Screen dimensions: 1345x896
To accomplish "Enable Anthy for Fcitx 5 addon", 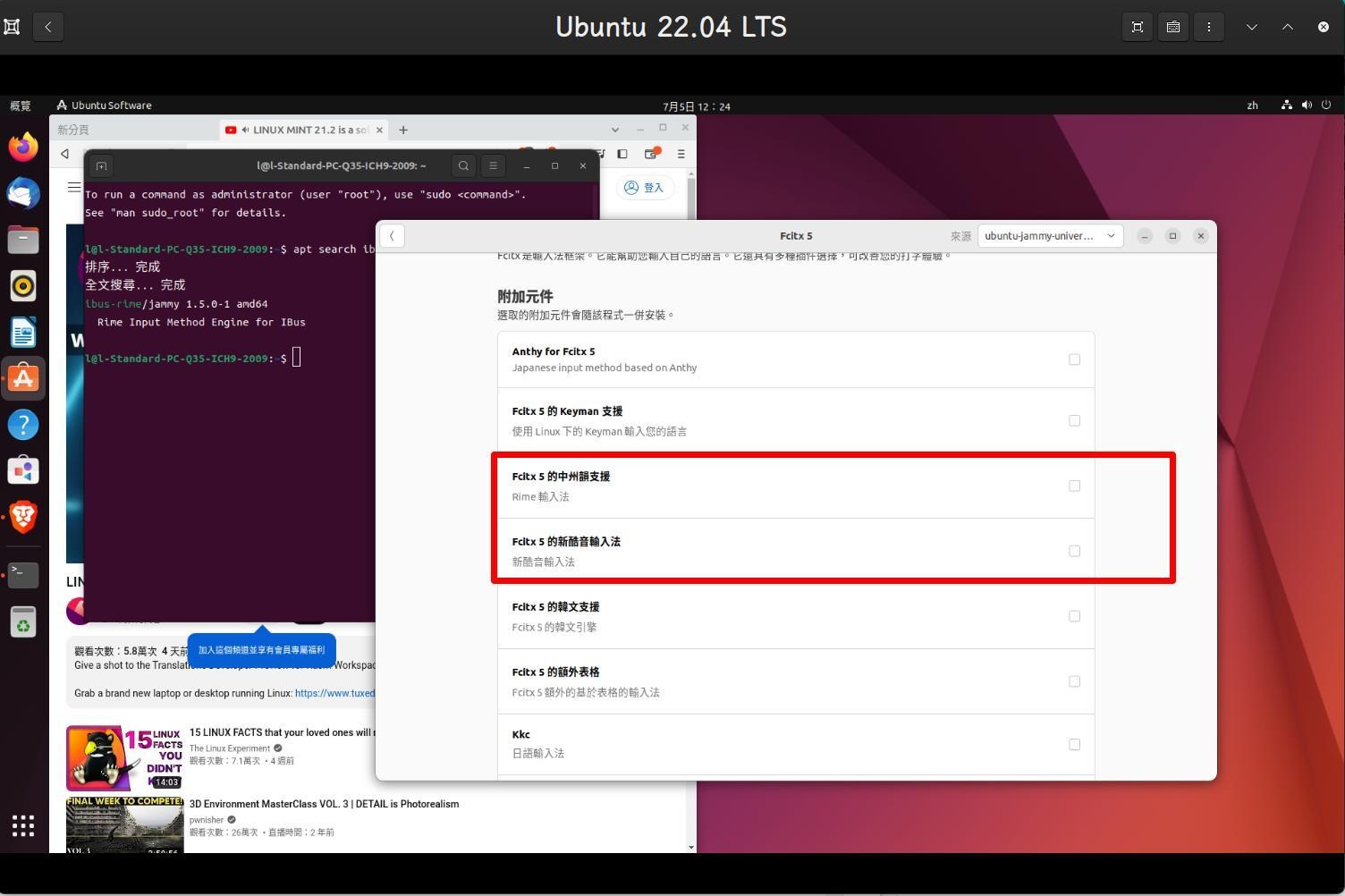I will (1075, 359).
